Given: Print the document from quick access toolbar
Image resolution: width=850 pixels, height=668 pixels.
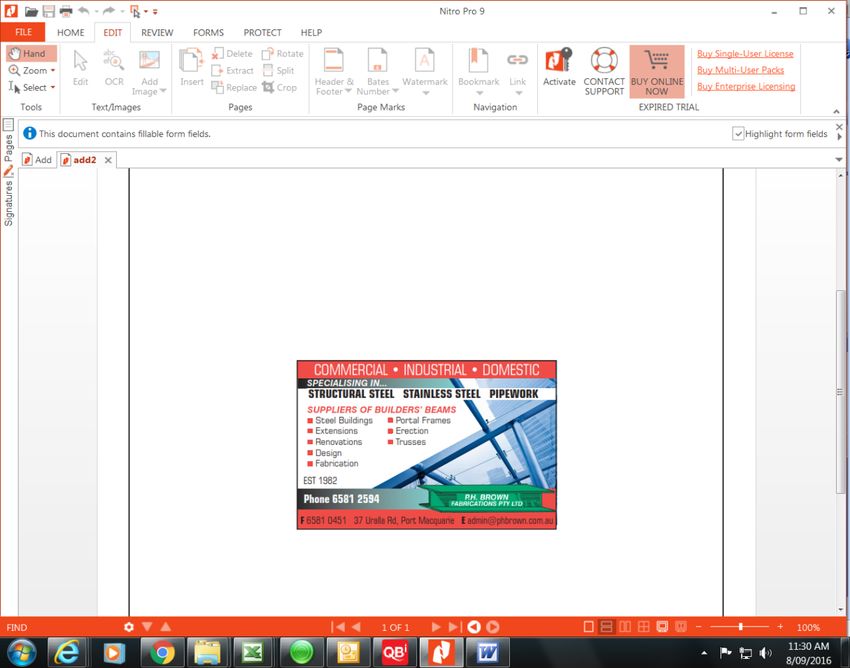Looking at the screenshot, I should point(66,11).
